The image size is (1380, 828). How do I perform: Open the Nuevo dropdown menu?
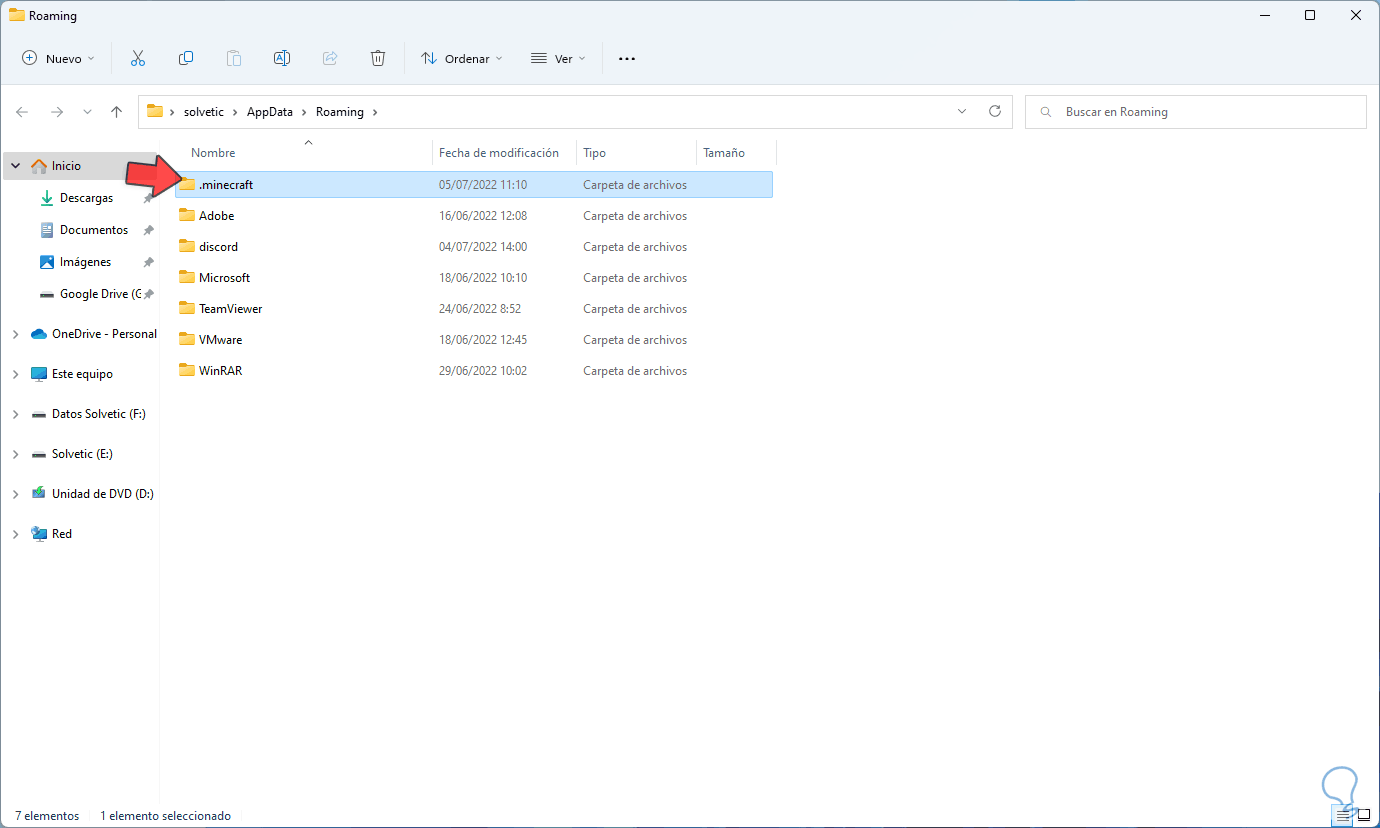click(x=59, y=59)
